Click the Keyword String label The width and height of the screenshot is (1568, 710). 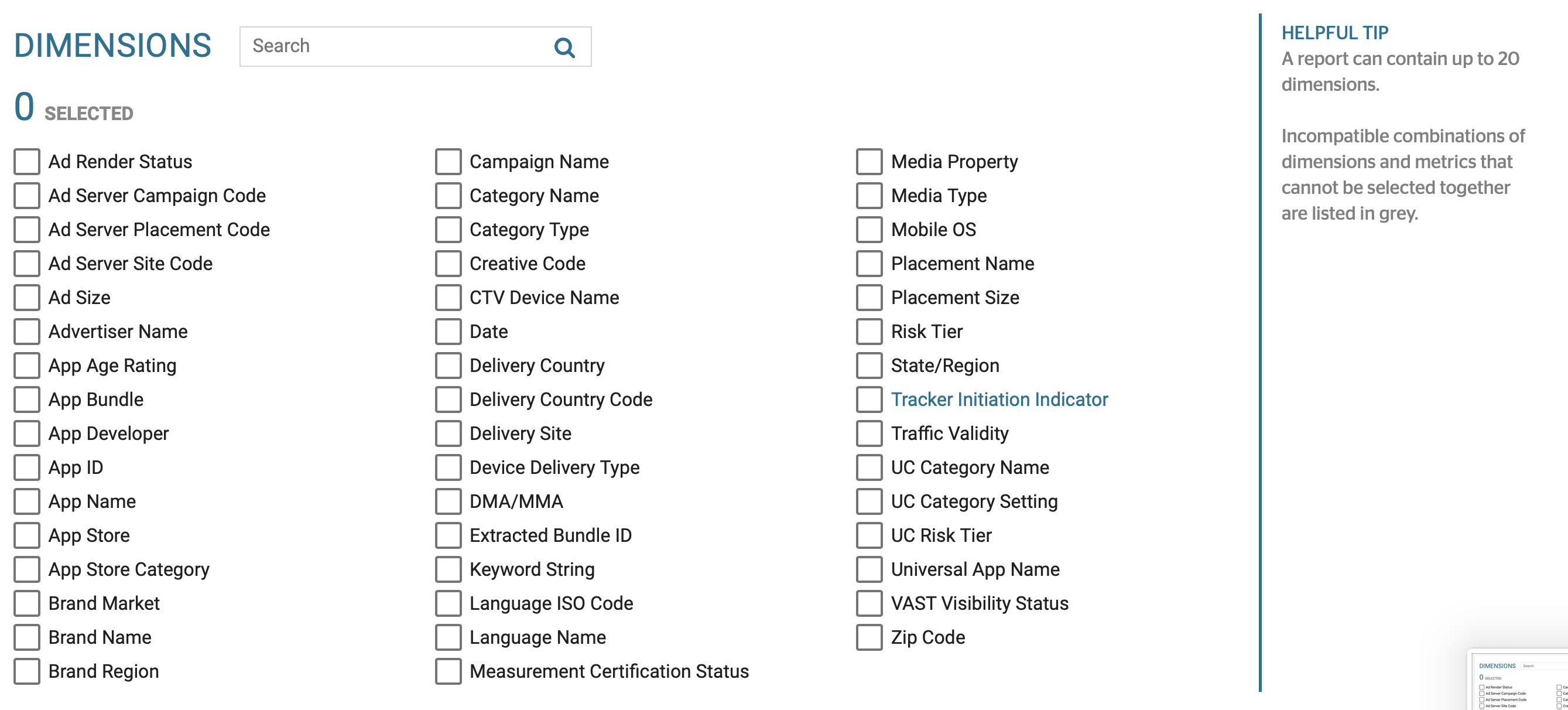[532, 569]
